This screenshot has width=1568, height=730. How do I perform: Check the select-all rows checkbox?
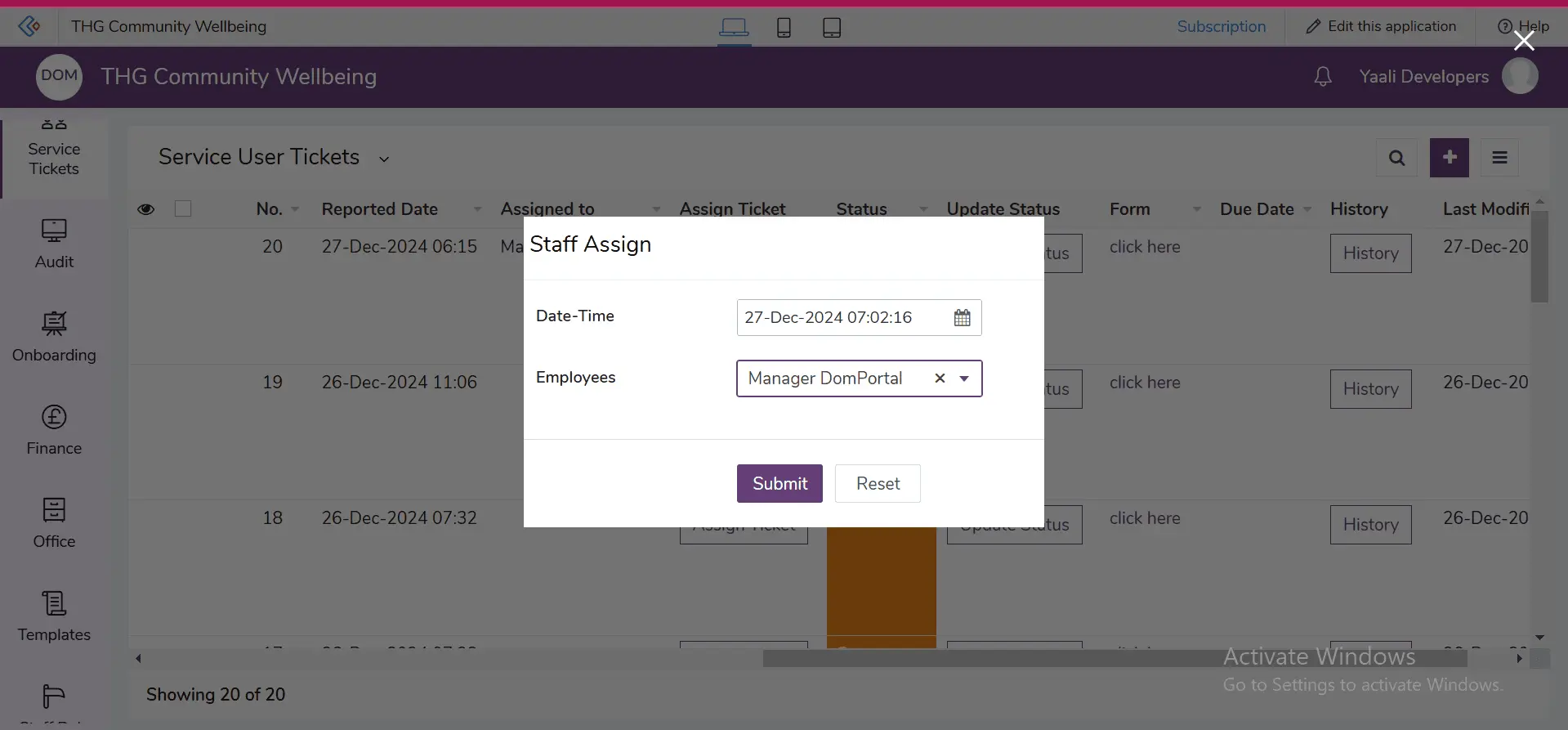click(x=183, y=208)
